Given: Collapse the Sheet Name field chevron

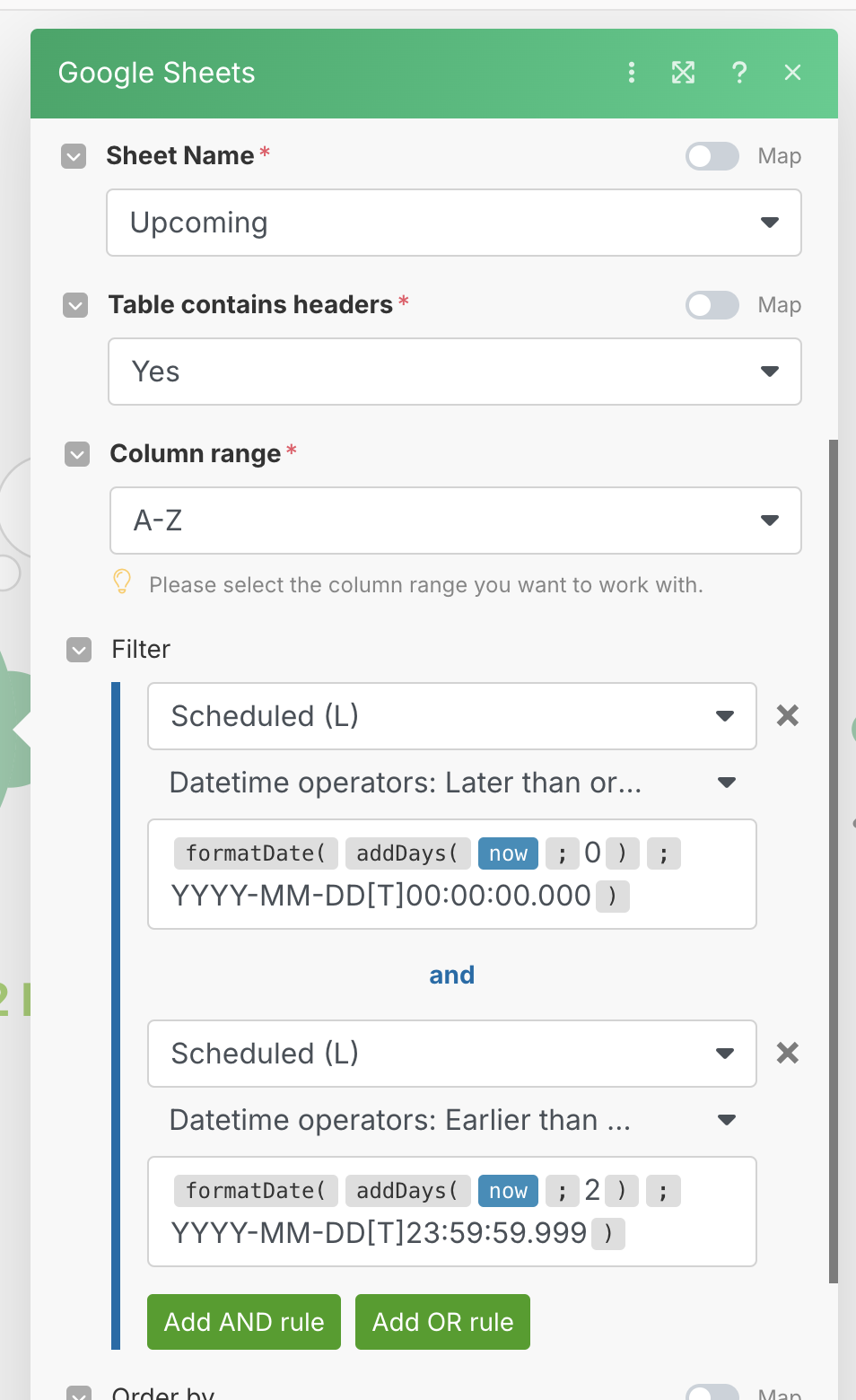Looking at the screenshot, I should 74,156.
